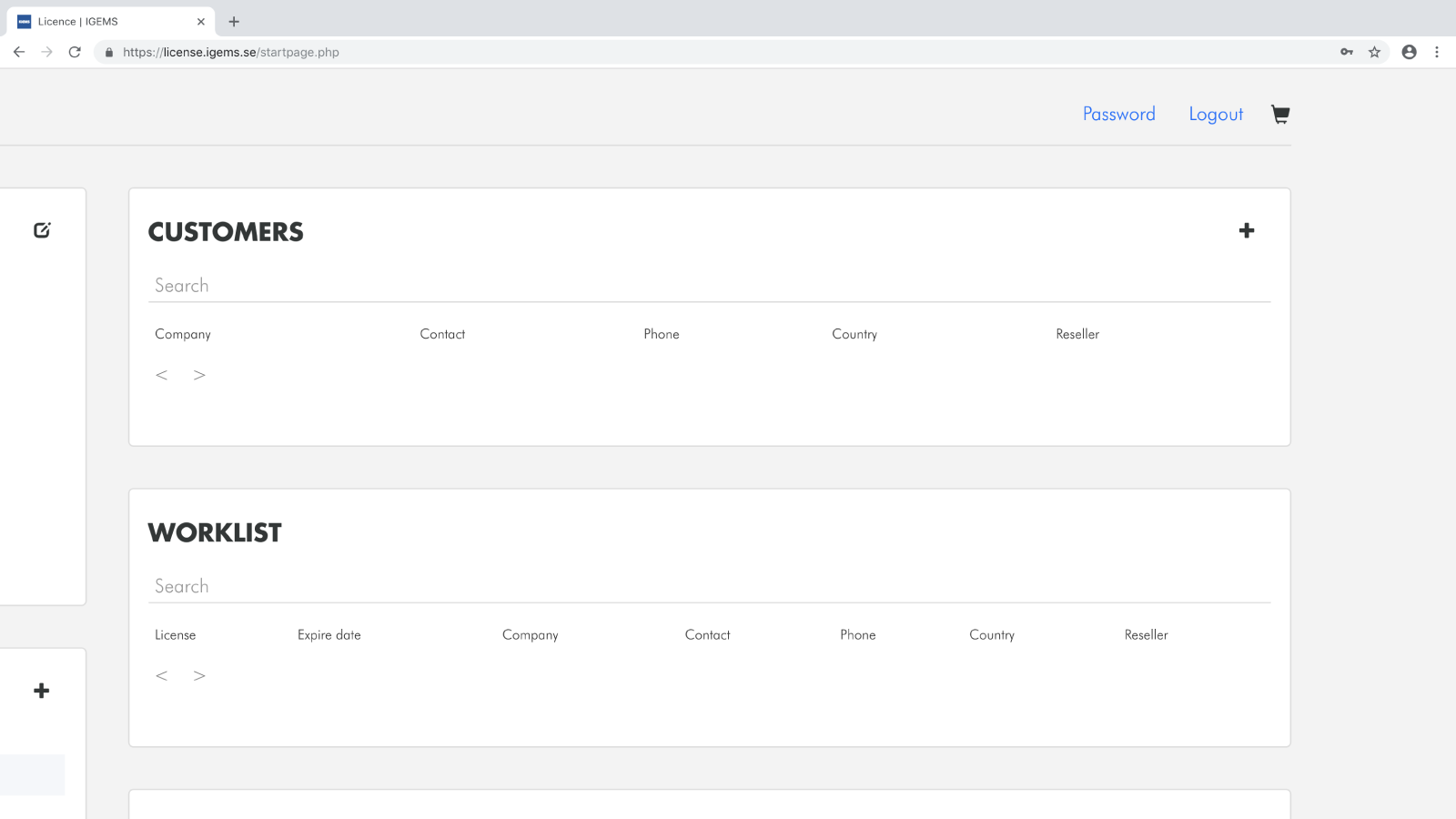Click the address bar URL
Viewport: 1456px width, 819px height.
231,52
